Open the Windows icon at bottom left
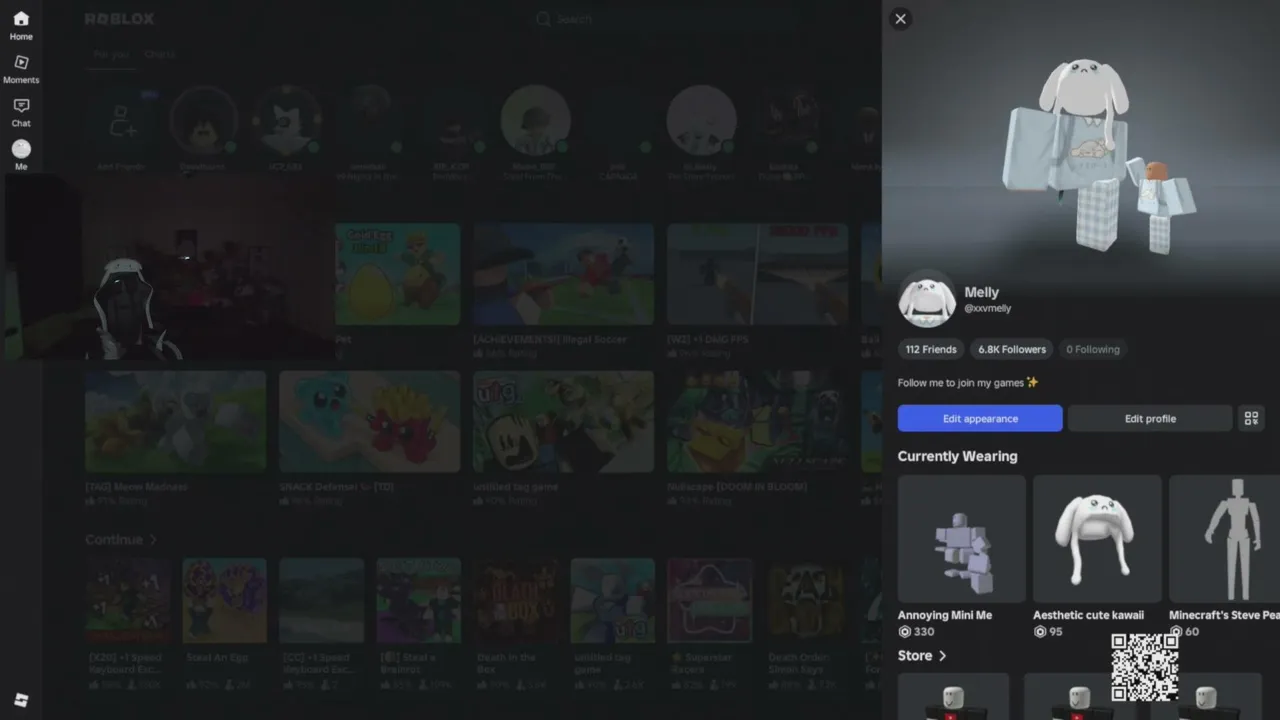Image resolution: width=1280 pixels, height=720 pixels. click(21, 700)
